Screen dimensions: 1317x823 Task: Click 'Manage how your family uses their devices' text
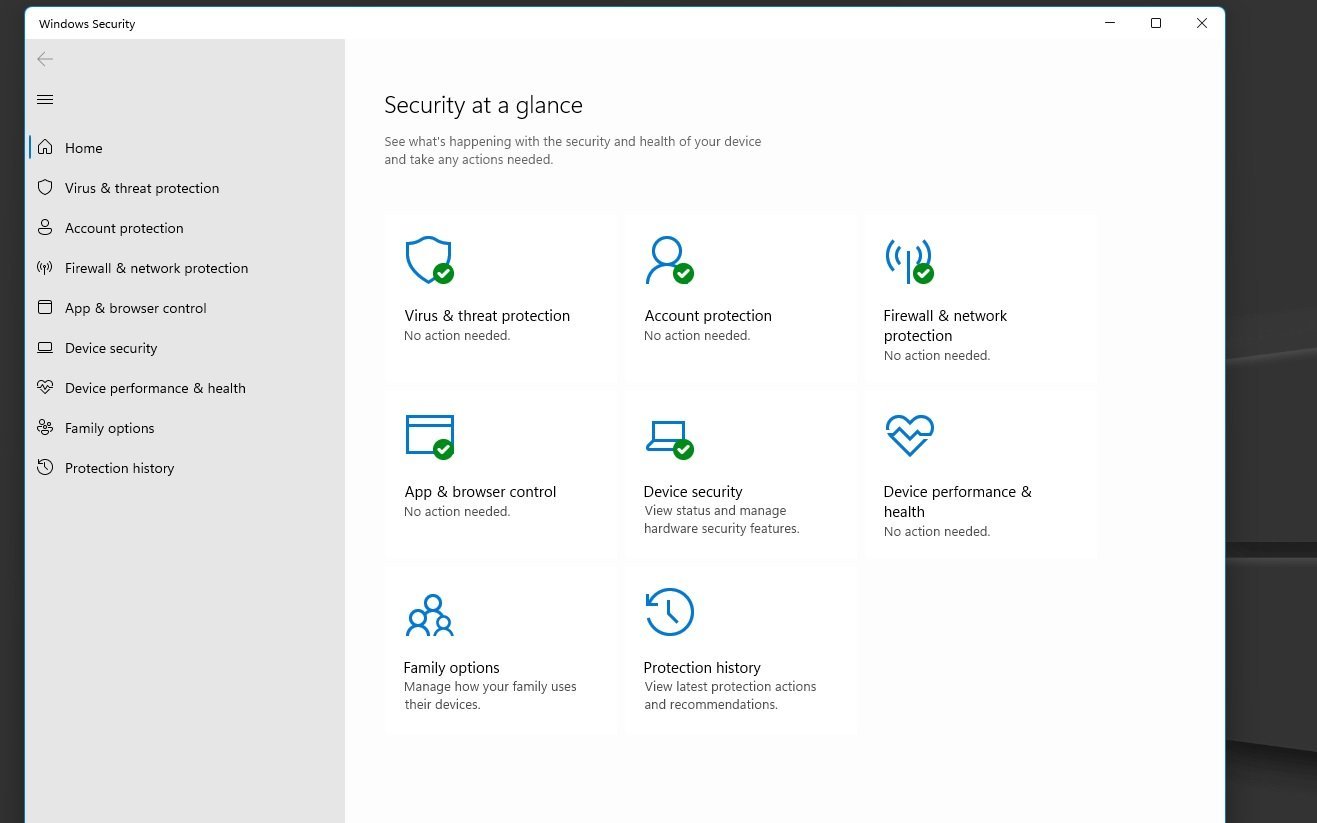coord(490,696)
